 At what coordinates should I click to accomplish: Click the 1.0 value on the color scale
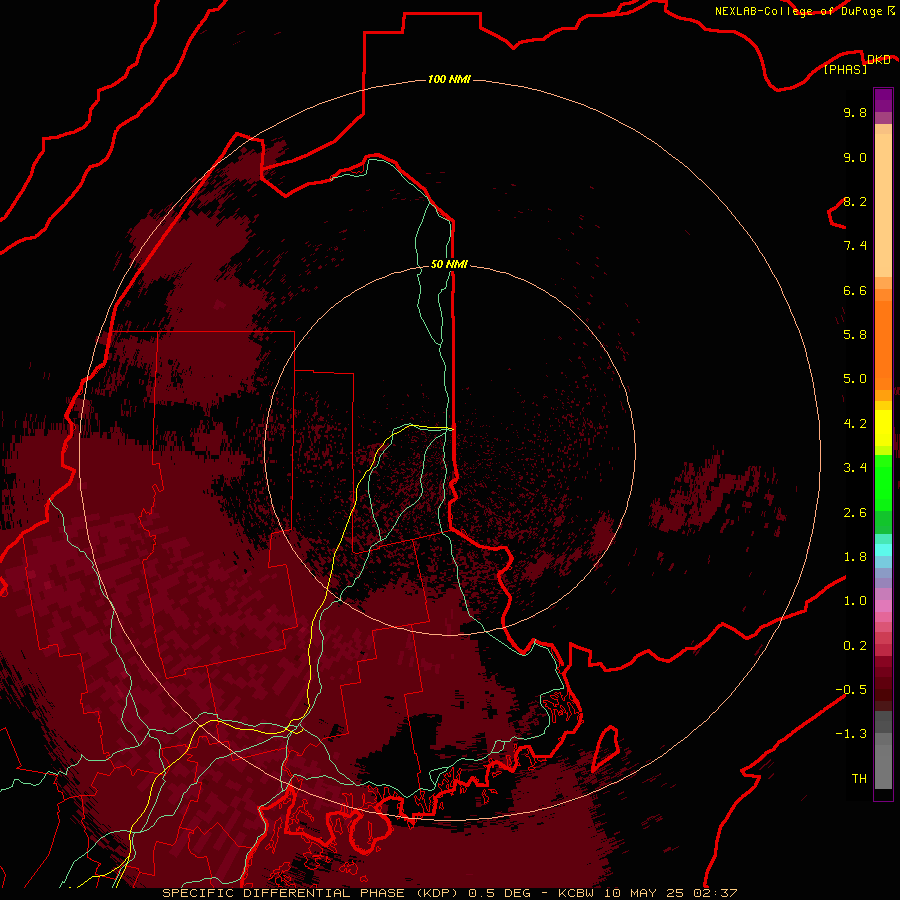[x=855, y=601]
